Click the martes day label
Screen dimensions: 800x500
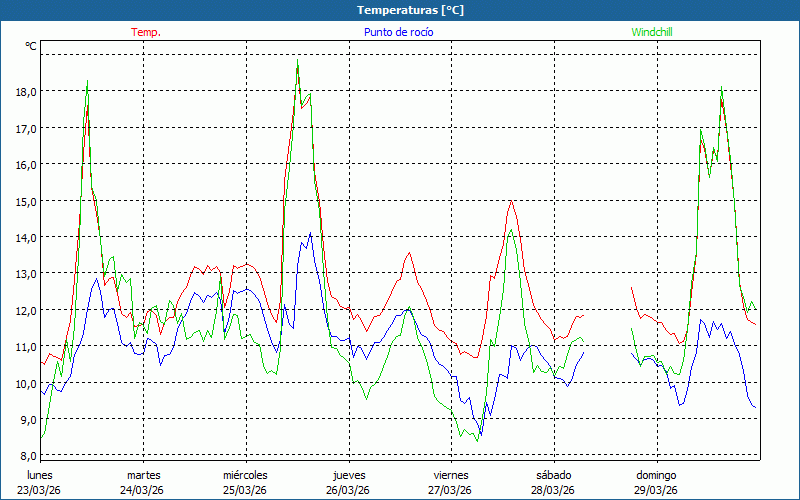pyautogui.click(x=143, y=475)
